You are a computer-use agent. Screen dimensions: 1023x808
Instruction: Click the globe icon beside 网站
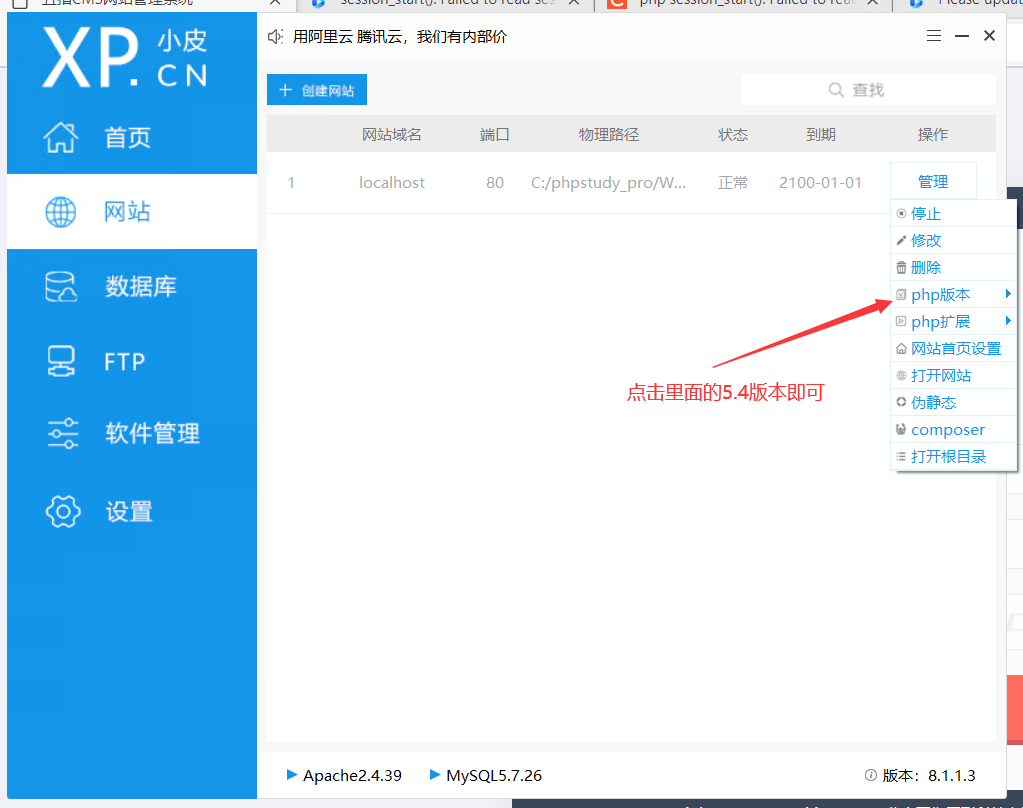click(61, 212)
